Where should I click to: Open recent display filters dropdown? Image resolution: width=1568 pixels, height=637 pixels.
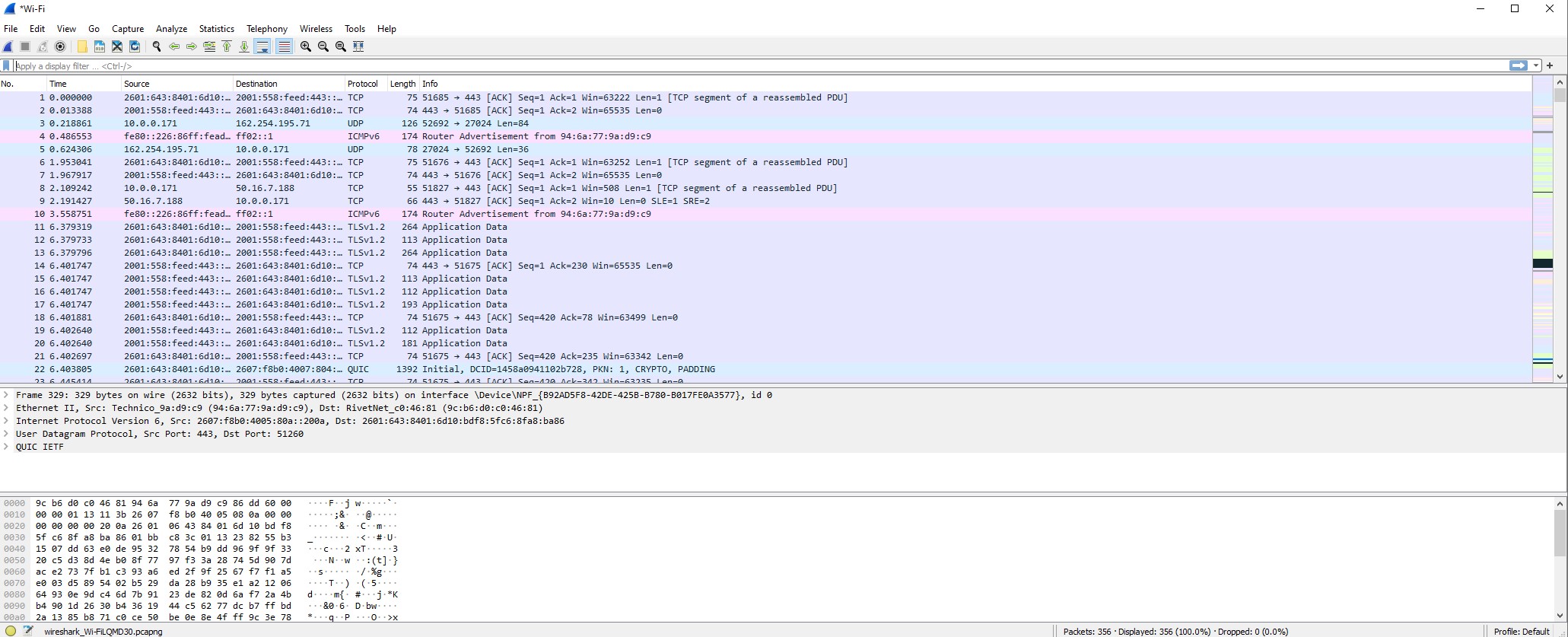coord(1536,65)
